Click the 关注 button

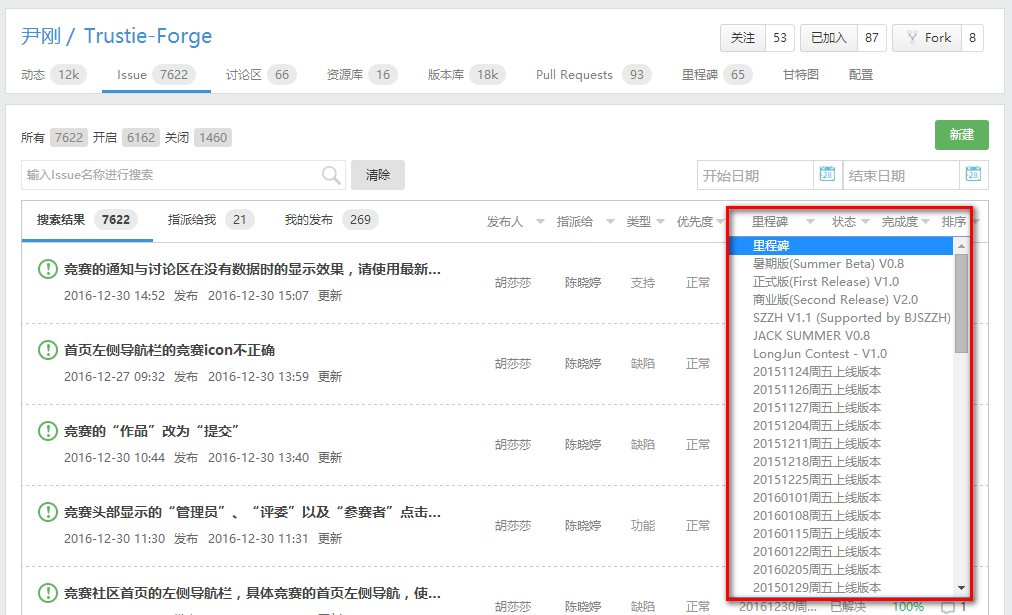[742, 38]
